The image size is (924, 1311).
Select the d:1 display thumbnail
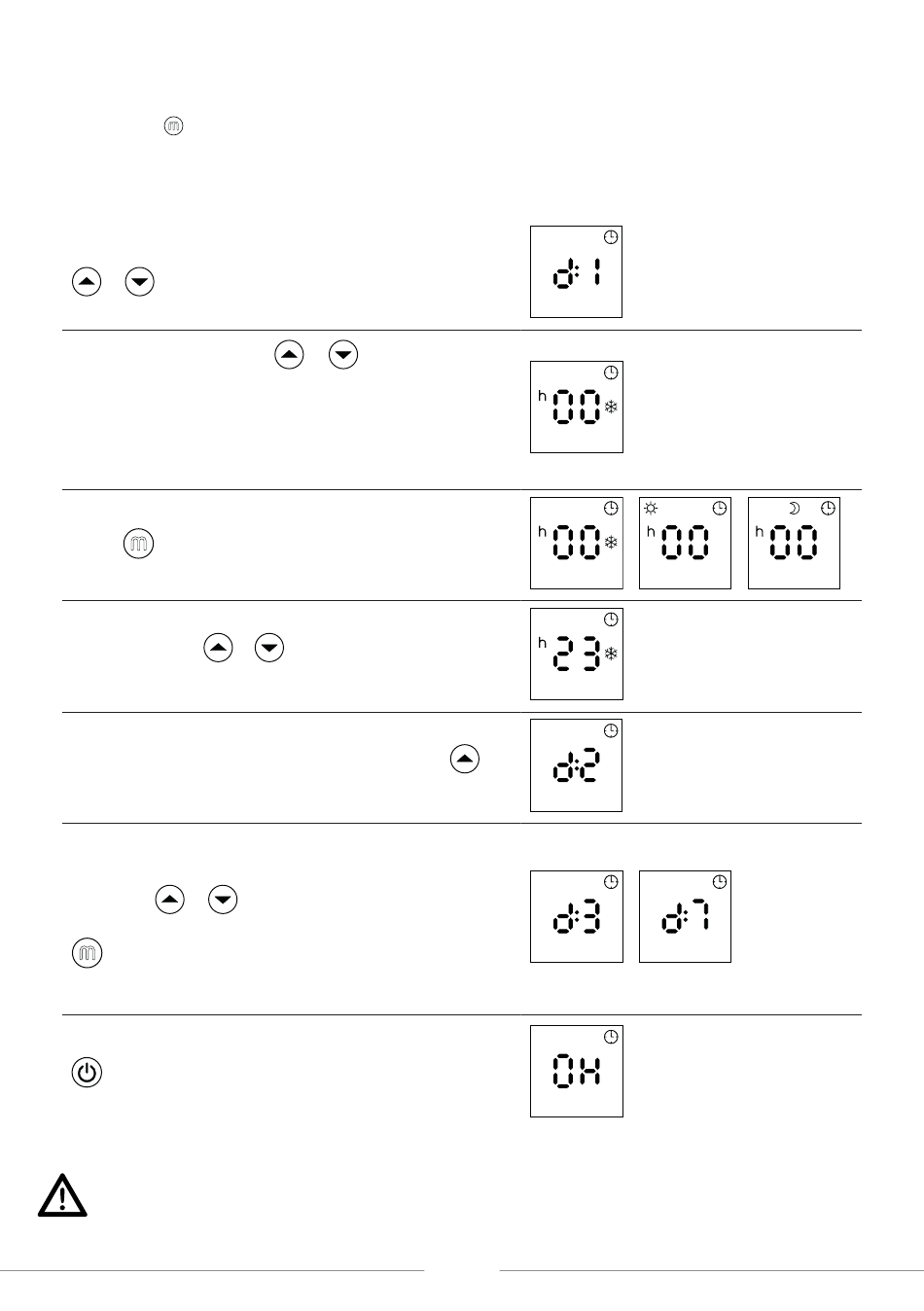click(577, 272)
